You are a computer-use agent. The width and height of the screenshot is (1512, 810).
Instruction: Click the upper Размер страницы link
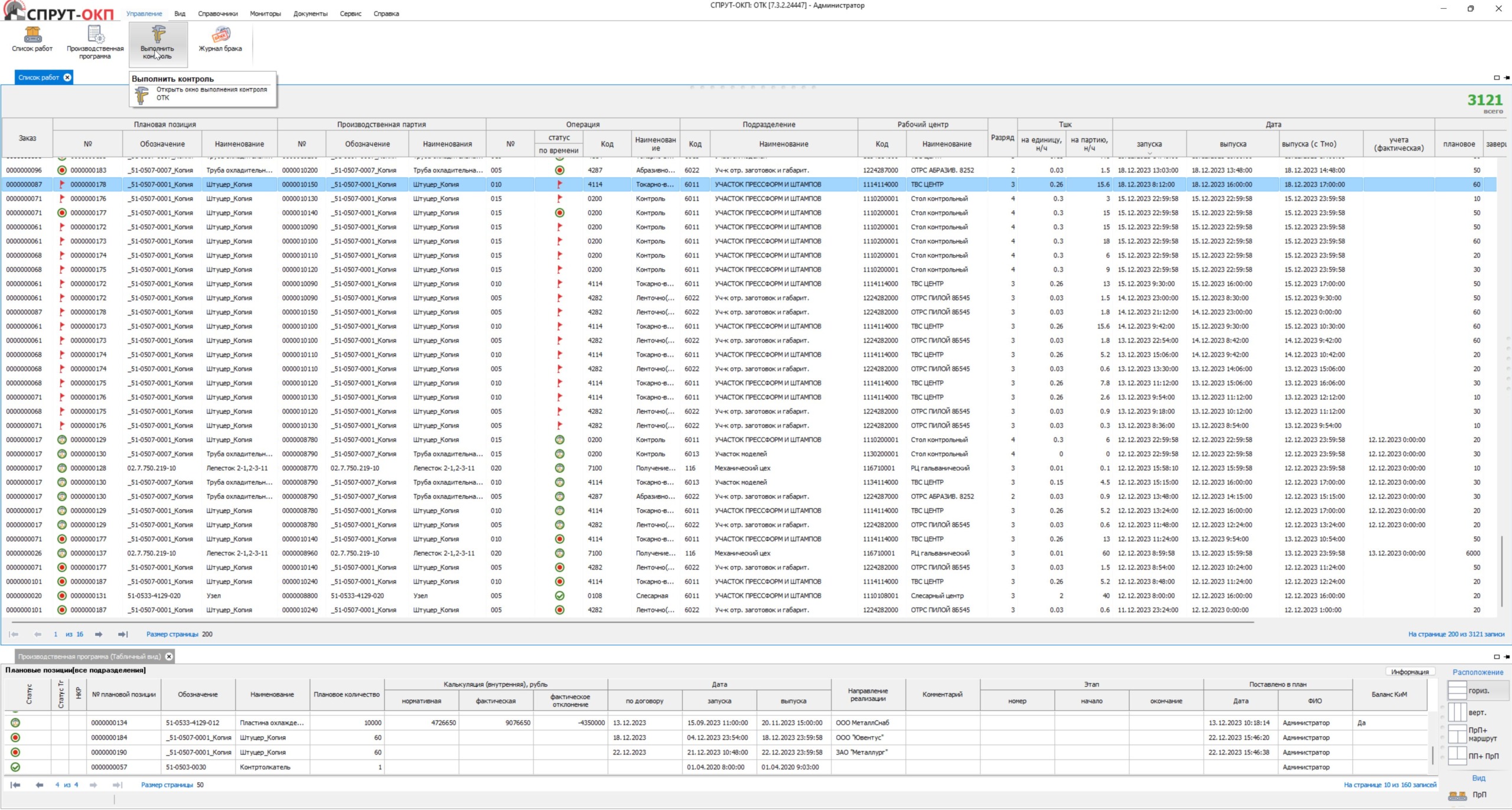tap(172, 634)
